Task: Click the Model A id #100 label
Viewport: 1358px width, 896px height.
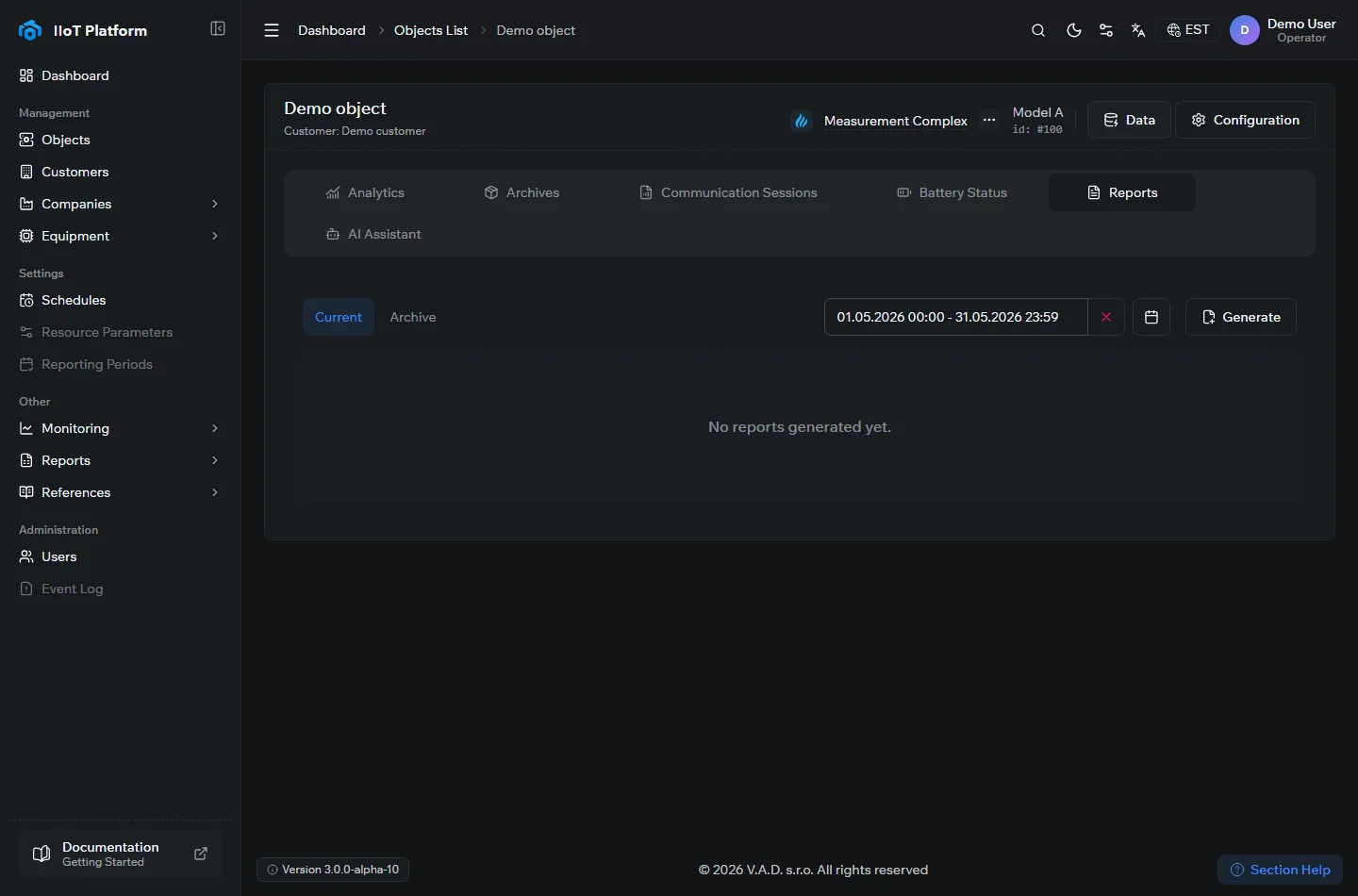Action: tap(1037, 120)
